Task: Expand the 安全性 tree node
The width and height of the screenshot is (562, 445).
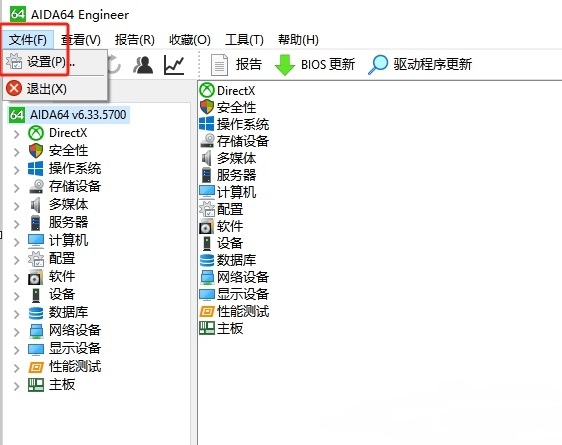Action: (16, 152)
